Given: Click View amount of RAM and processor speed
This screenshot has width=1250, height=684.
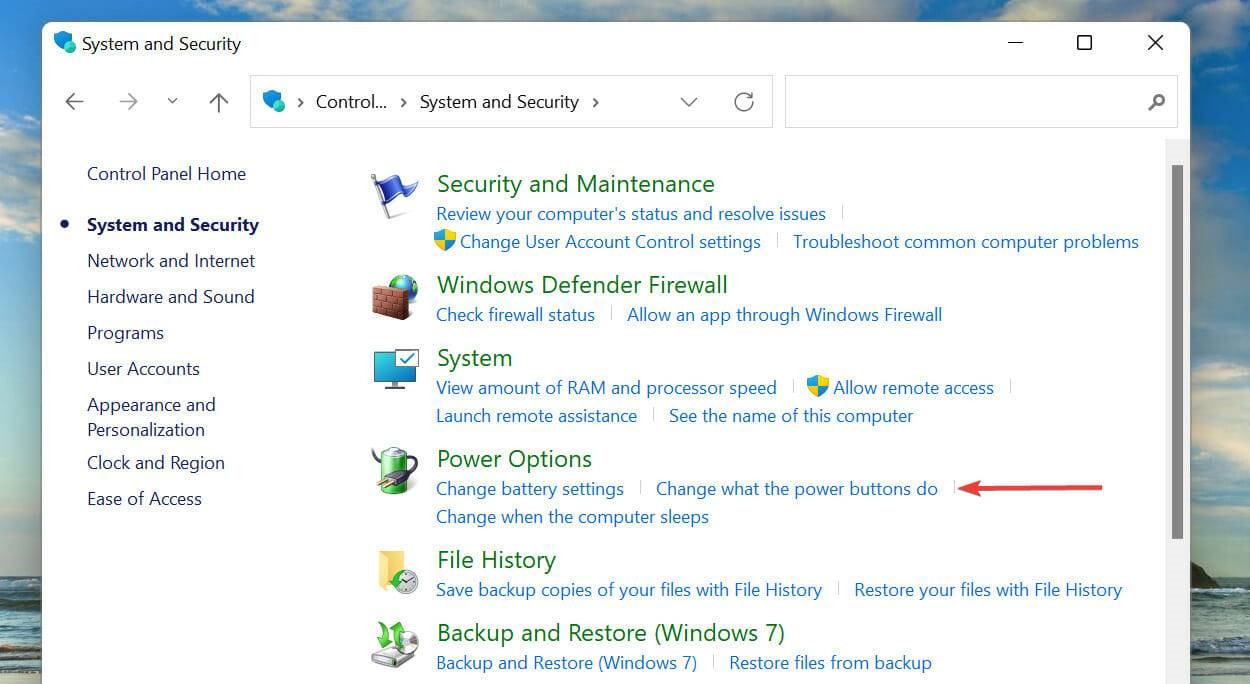Looking at the screenshot, I should point(606,388).
